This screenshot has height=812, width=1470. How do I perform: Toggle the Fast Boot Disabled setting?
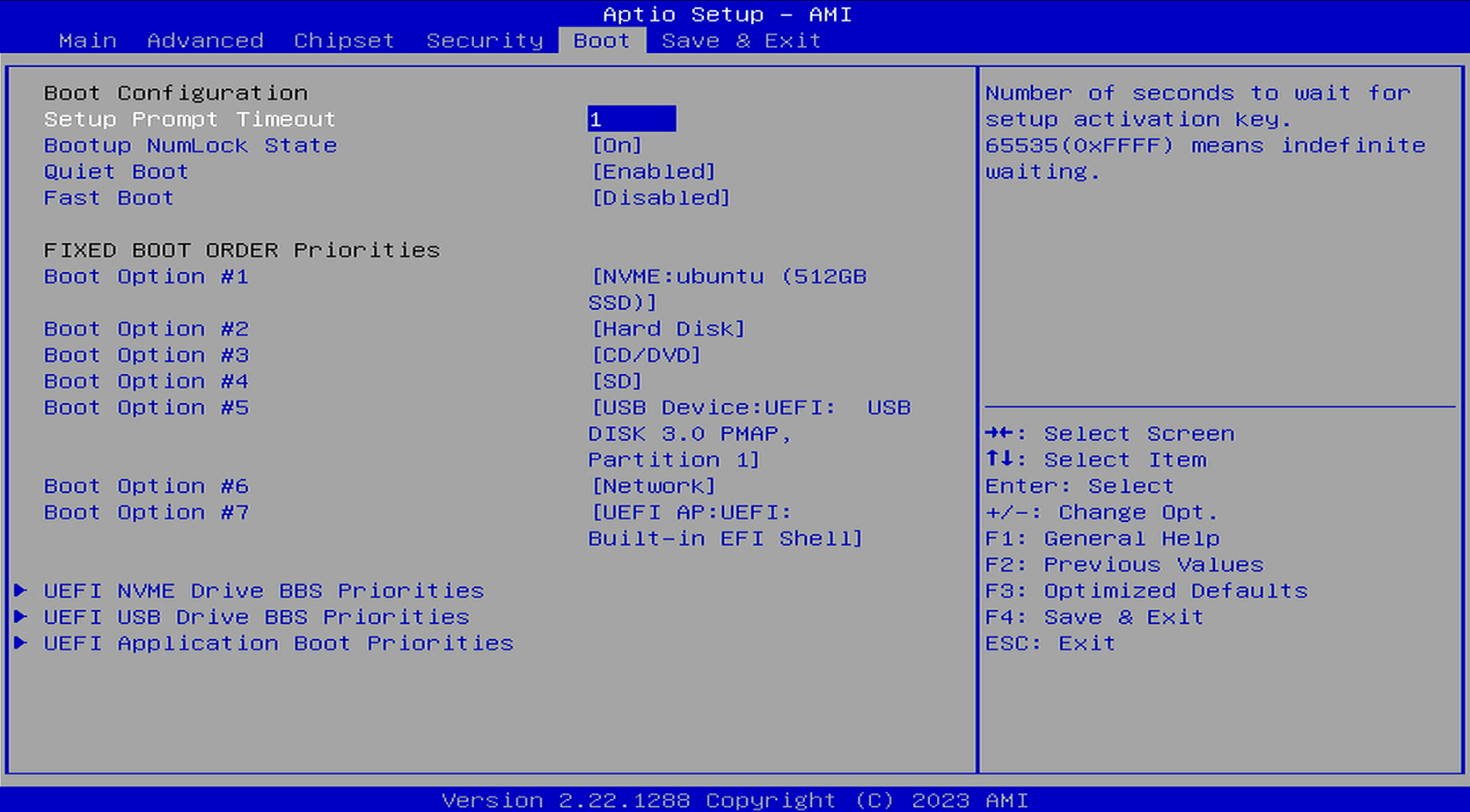pos(661,198)
